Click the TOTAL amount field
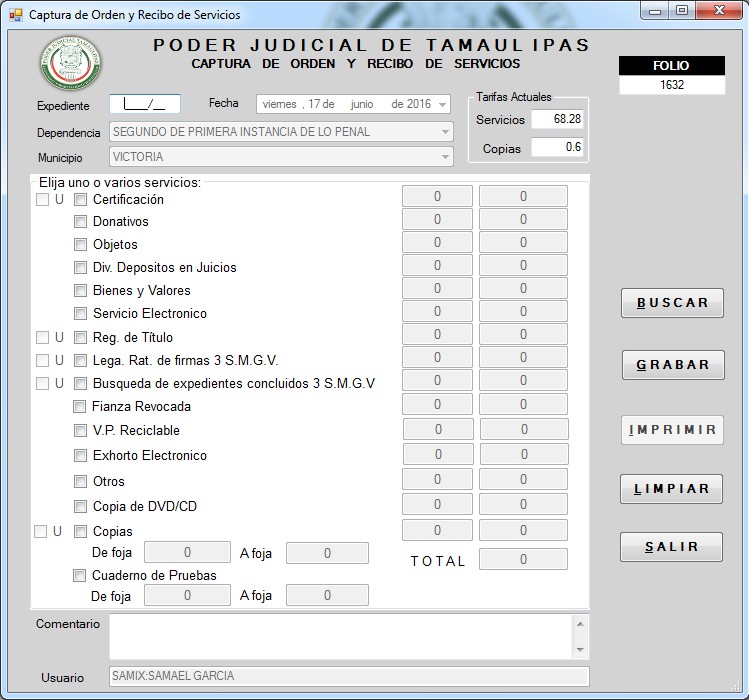The width and height of the screenshot is (749, 700). pyautogui.click(x=524, y=559)
